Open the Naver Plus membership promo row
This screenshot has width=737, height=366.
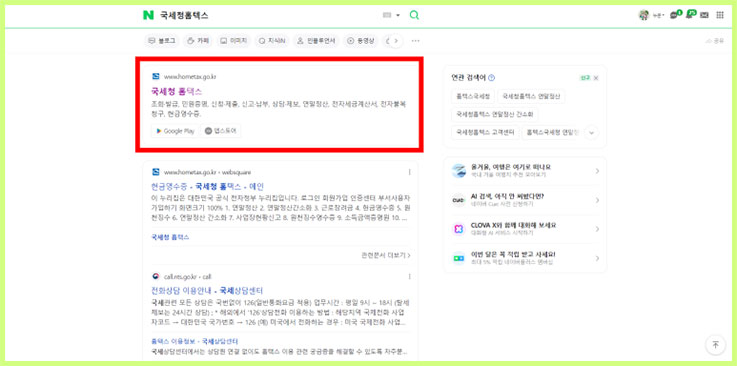525,258
